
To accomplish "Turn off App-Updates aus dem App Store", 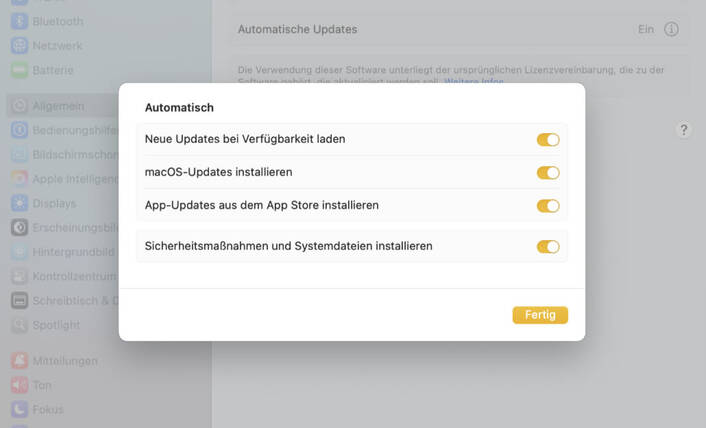I will click(548, 206).
